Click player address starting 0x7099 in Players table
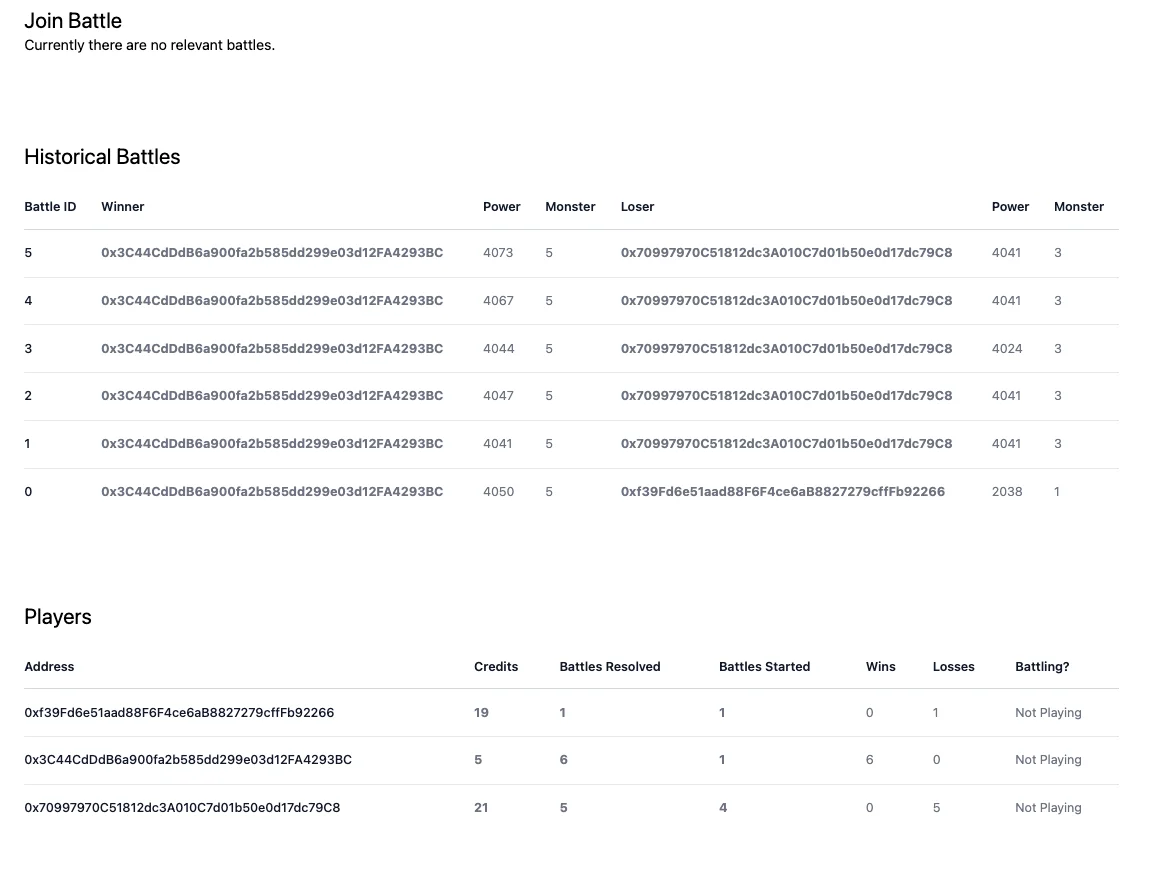 point(182,808)
